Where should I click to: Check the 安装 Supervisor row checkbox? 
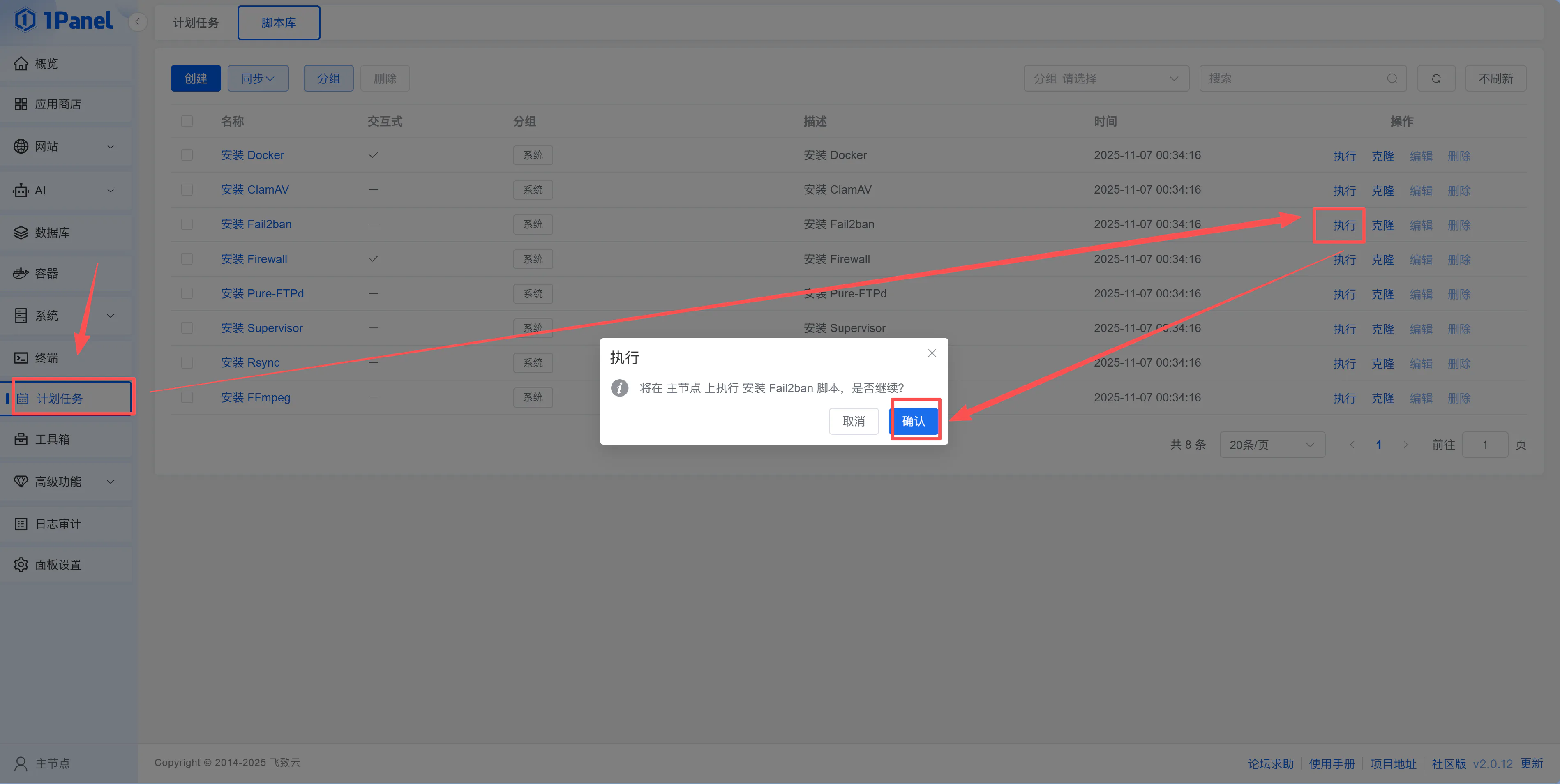187,327
